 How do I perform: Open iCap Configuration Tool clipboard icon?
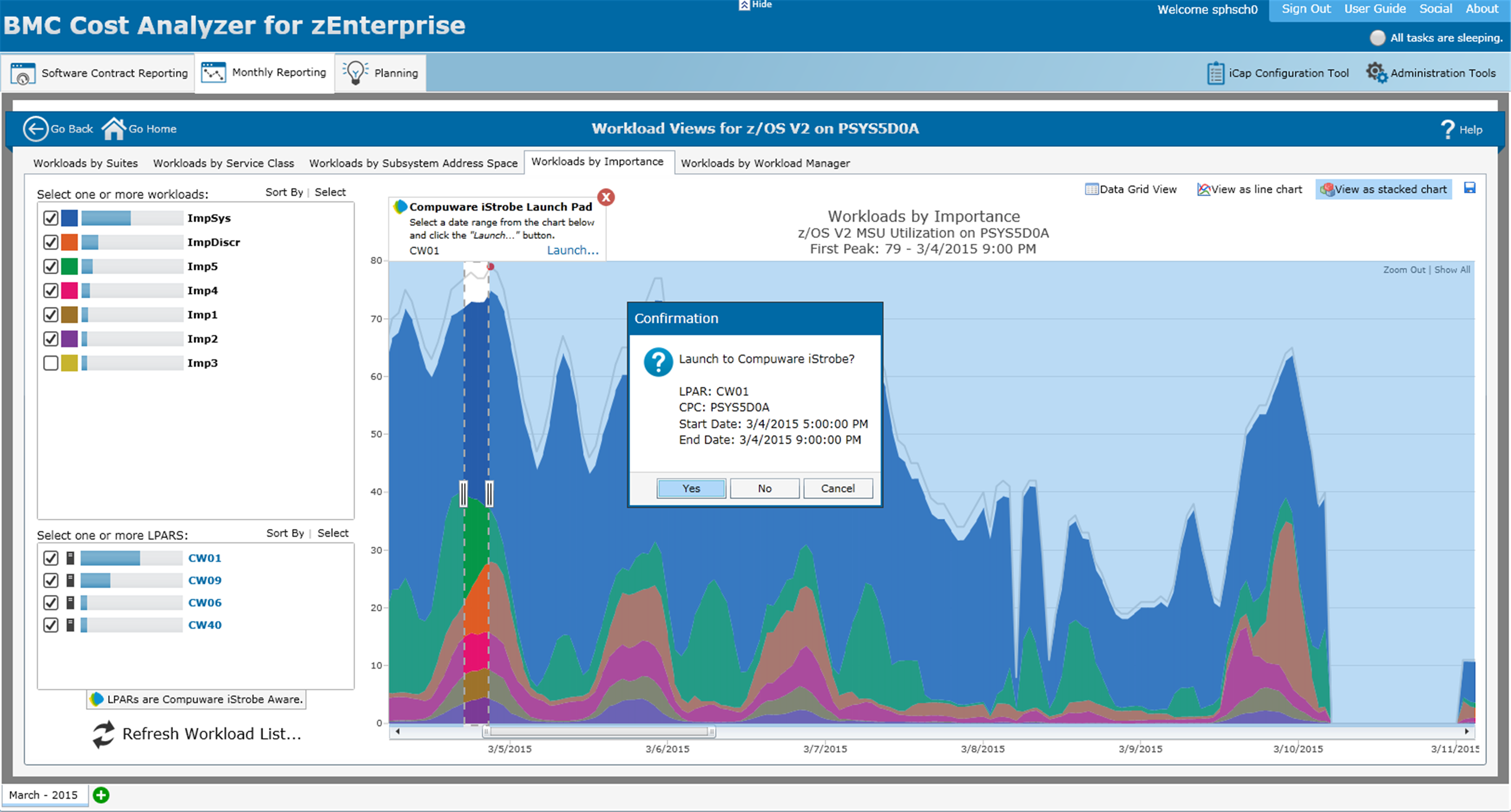(1215, 73)
